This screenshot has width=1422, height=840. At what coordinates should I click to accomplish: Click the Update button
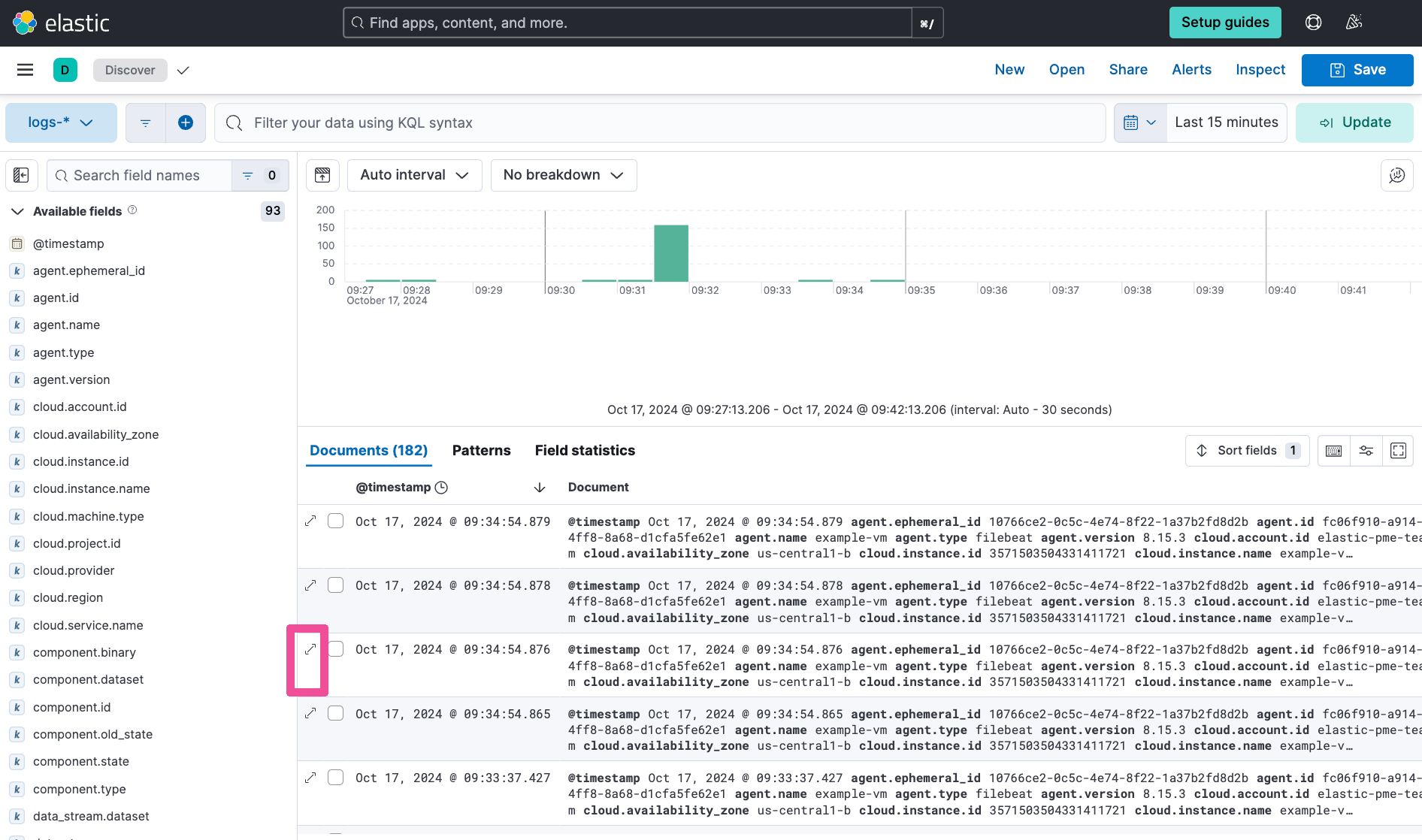tap(1354, 122)
